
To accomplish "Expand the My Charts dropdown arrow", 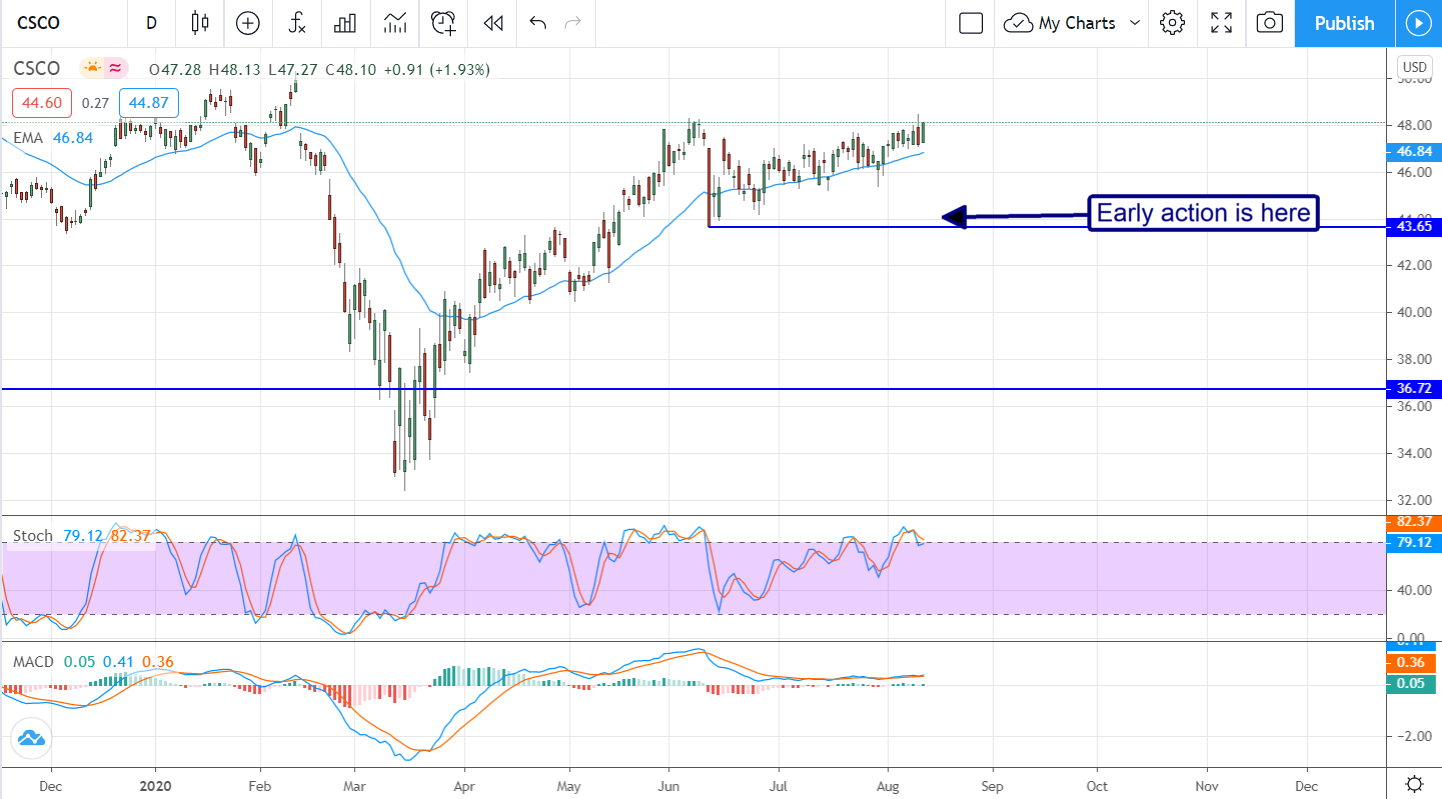I will [1135, 23].
